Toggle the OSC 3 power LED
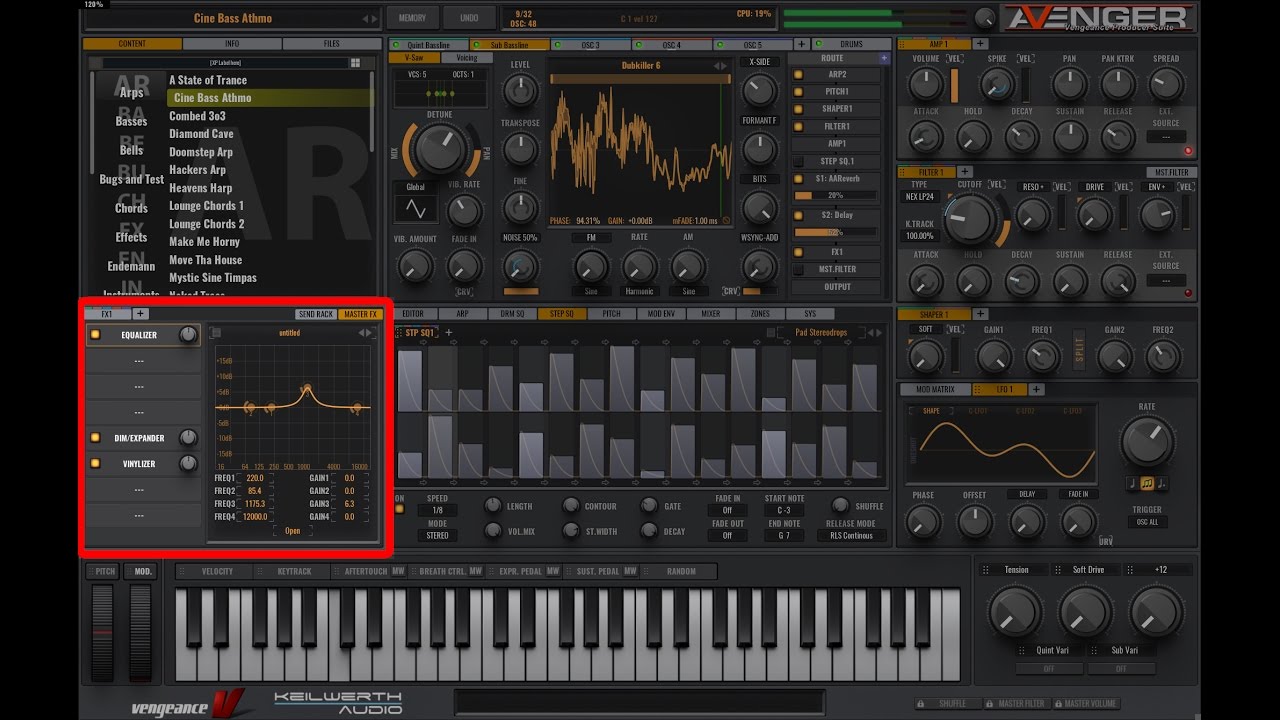 557,45
